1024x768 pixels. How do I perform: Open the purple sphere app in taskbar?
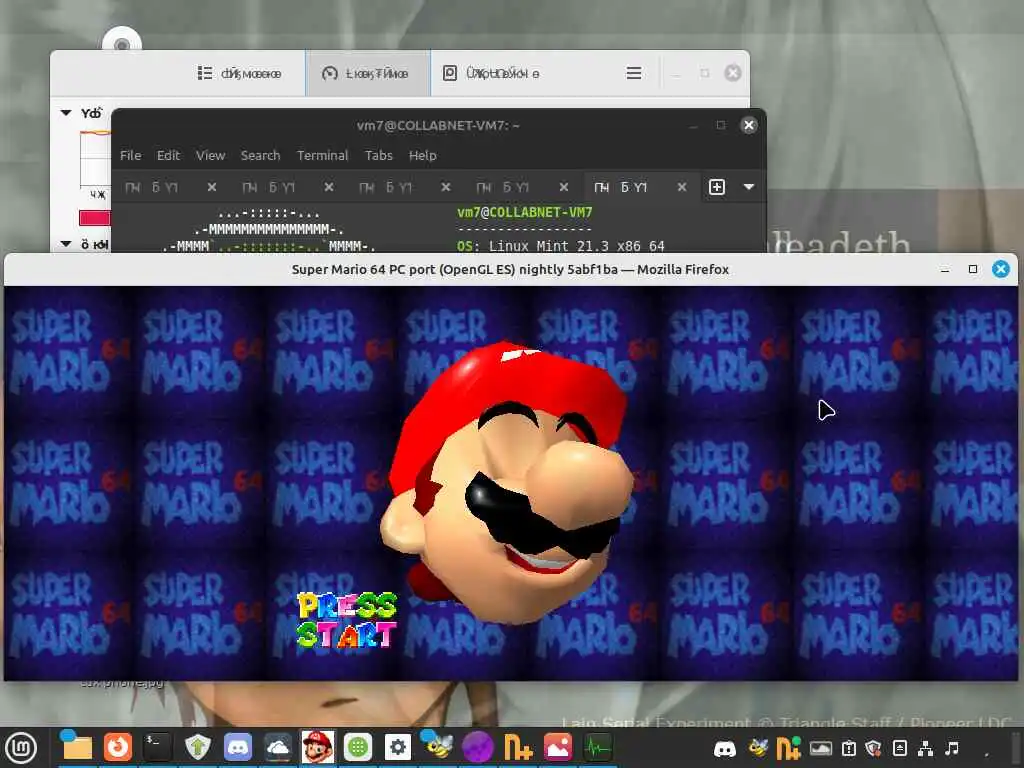(x=478, y=747)
